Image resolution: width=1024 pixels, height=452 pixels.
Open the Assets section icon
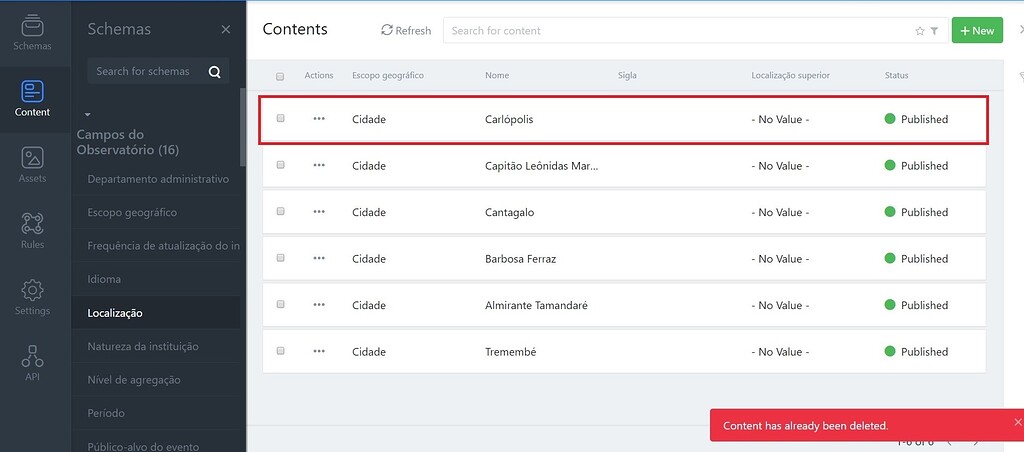[x=32, y=157]
